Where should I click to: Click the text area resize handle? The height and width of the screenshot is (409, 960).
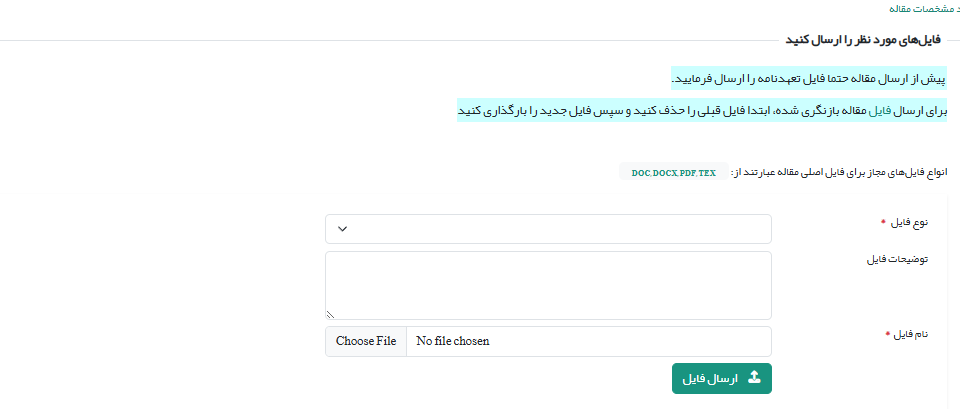331,314
